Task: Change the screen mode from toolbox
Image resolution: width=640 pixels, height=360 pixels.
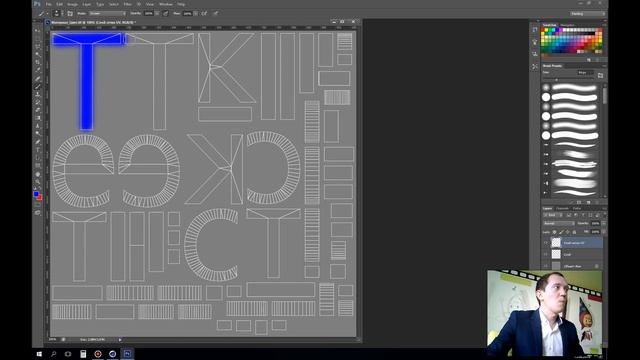Action: [38, 213]
